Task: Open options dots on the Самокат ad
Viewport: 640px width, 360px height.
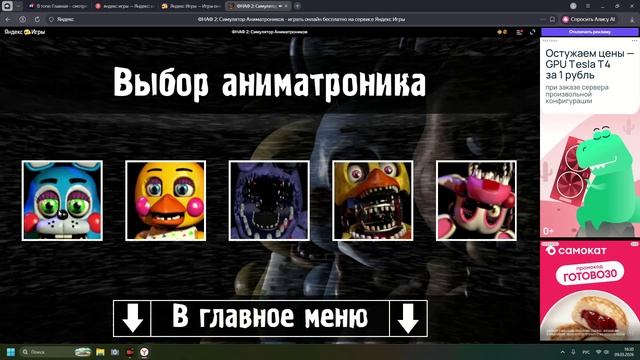Action: [634, 244]
